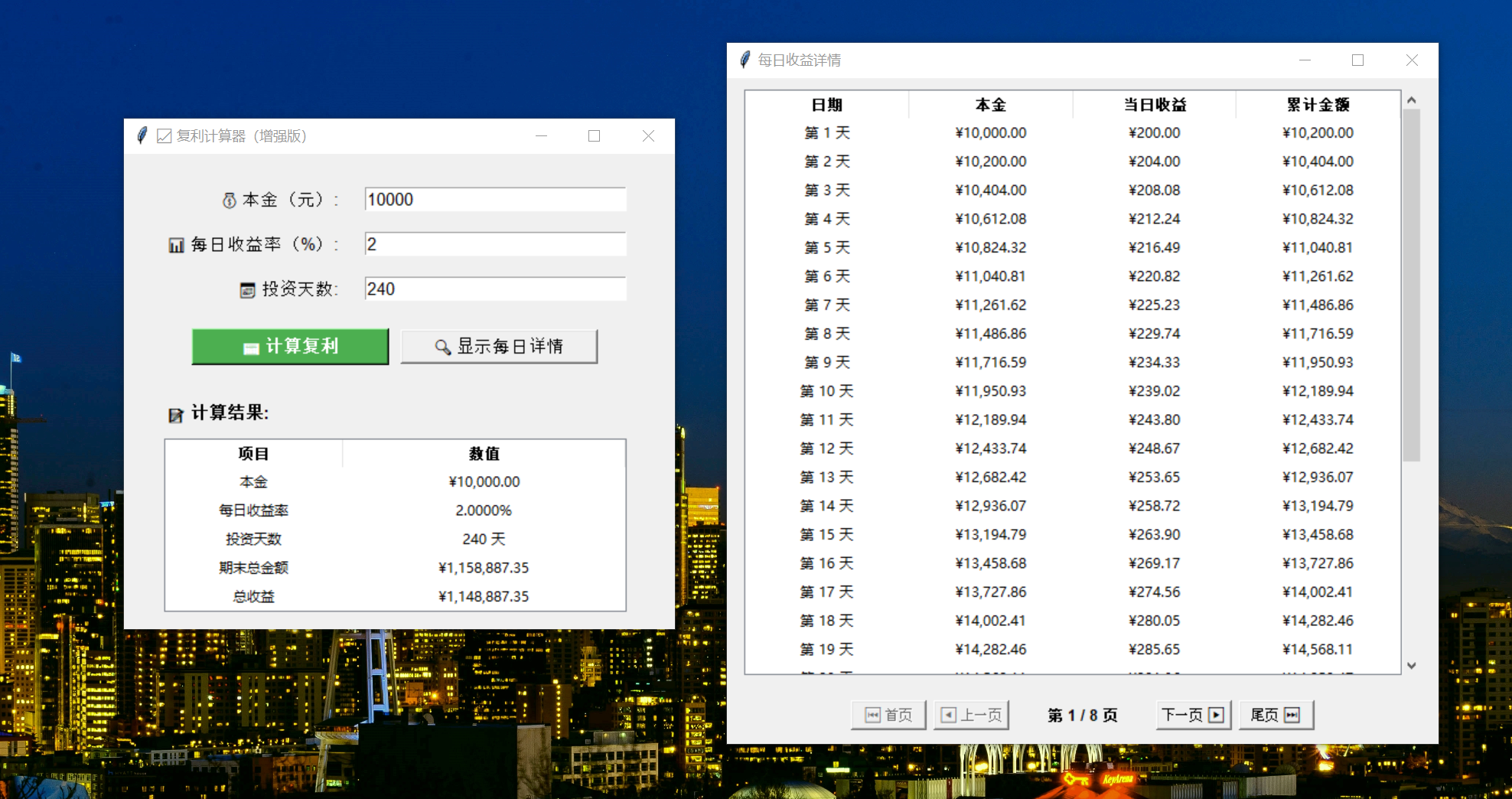Select the 每日收益率 input showing 2
The width and height of the screenshot is (1512, 799).
click(495, 243)
